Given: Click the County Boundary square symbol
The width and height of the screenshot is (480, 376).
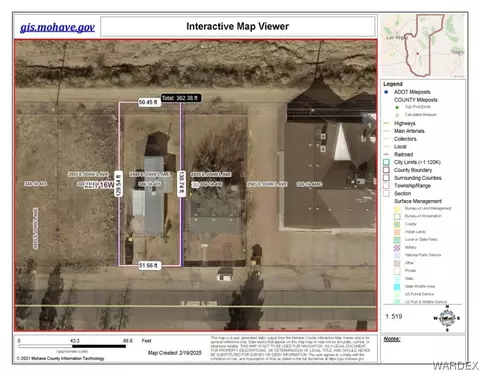Looking at the screenshot, I should click(386, 170).
